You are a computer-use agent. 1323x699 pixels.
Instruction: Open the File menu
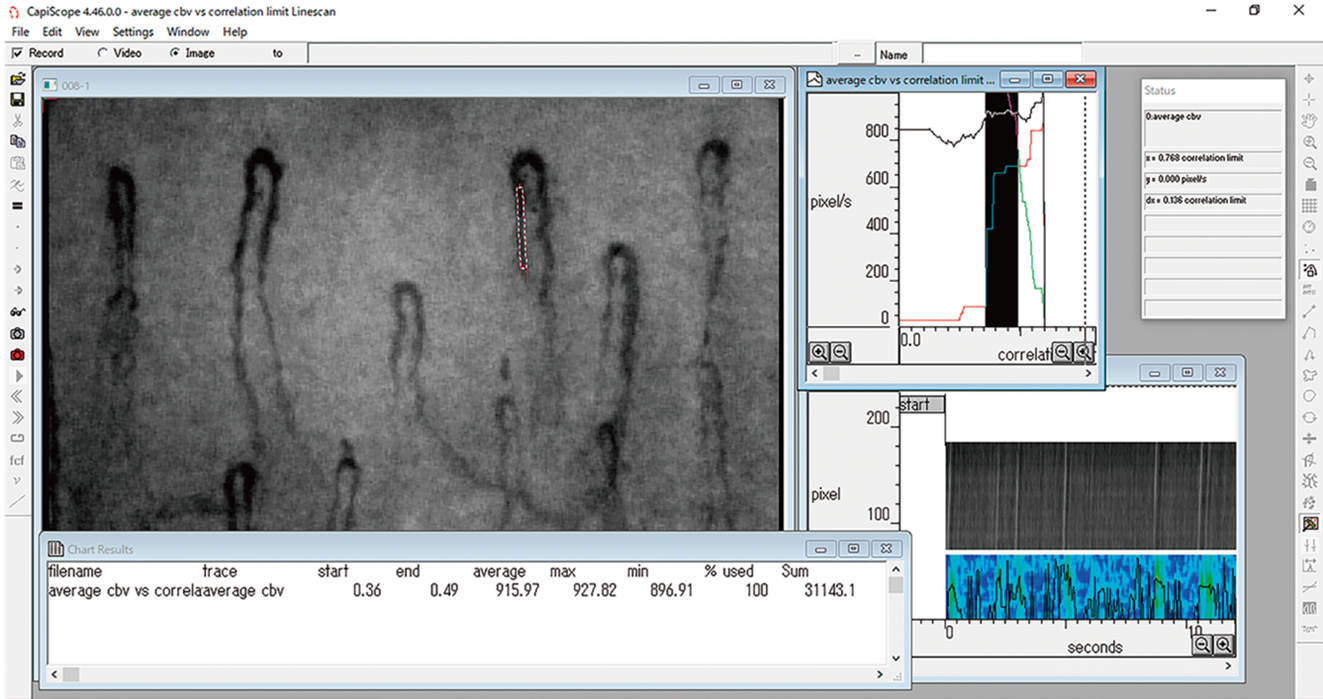(x=20, y=32)
